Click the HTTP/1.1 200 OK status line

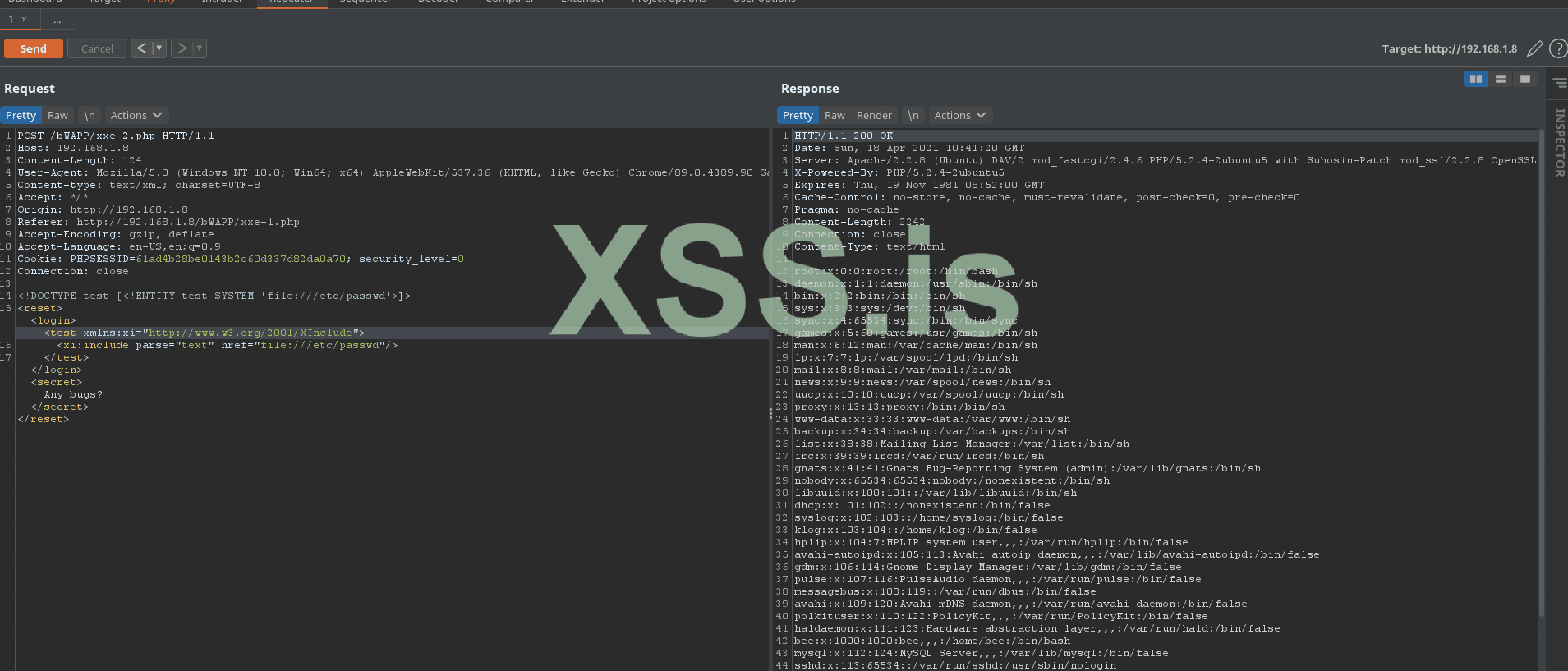tap(844, 136)
